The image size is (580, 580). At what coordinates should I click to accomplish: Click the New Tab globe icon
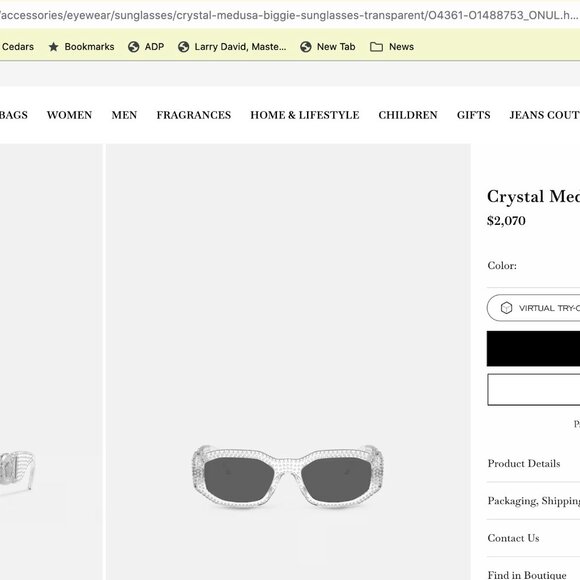click(306, 47)
